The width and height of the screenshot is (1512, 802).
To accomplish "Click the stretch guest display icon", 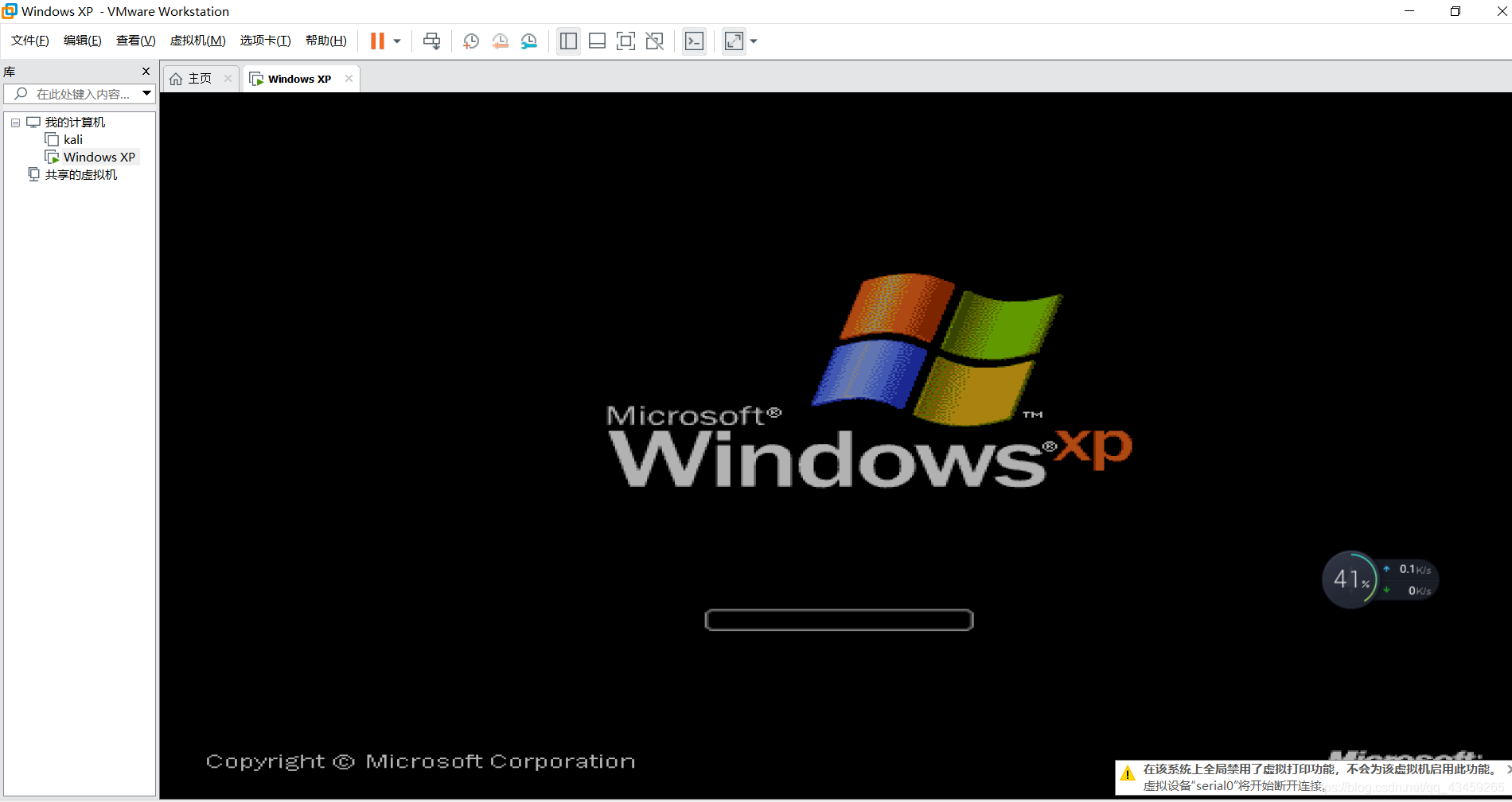I will click(x=734, y=41).
